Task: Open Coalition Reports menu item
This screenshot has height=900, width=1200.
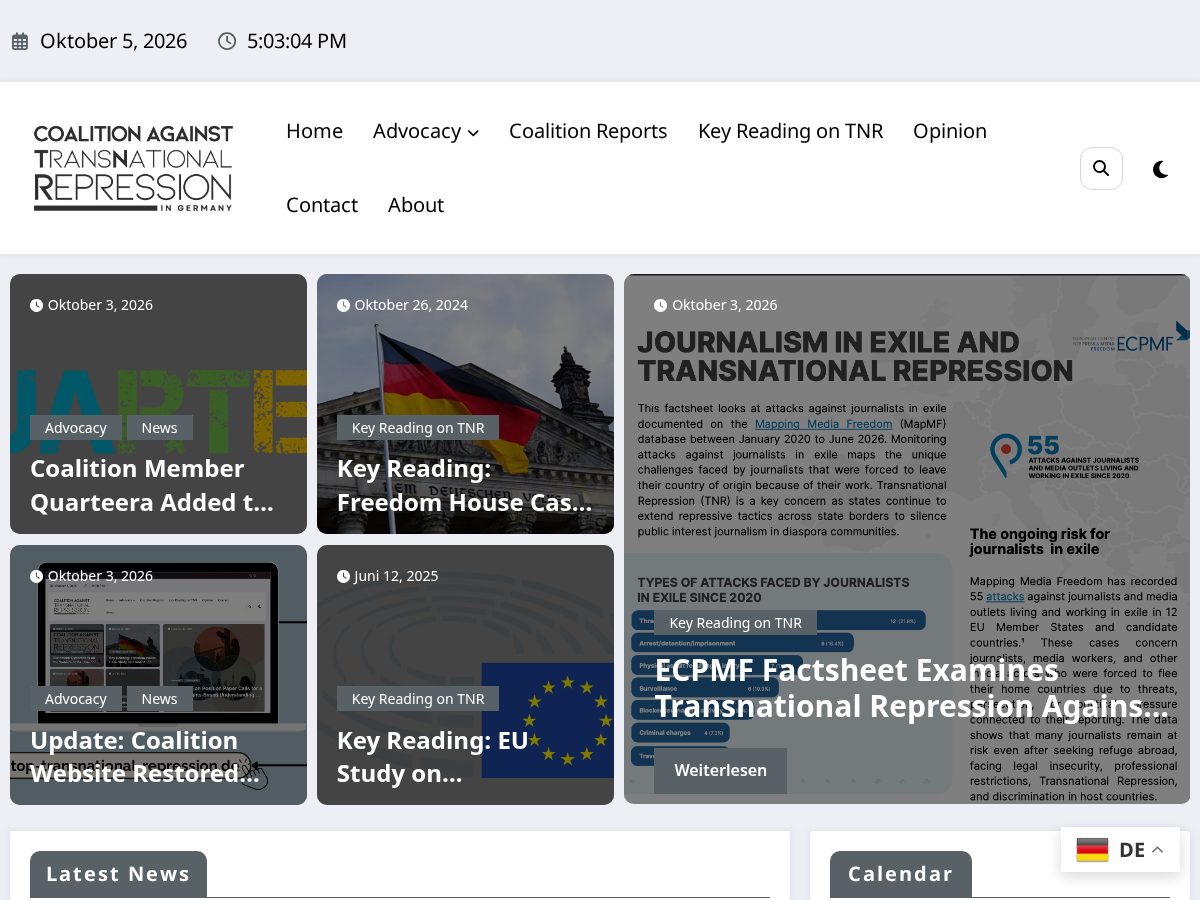Action: point(588,131)
